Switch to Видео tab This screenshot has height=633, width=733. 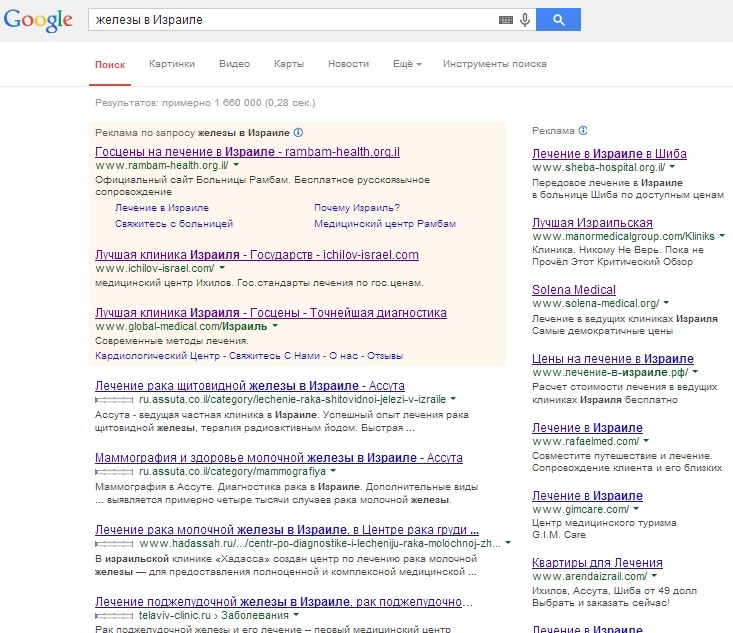[235, 64]
